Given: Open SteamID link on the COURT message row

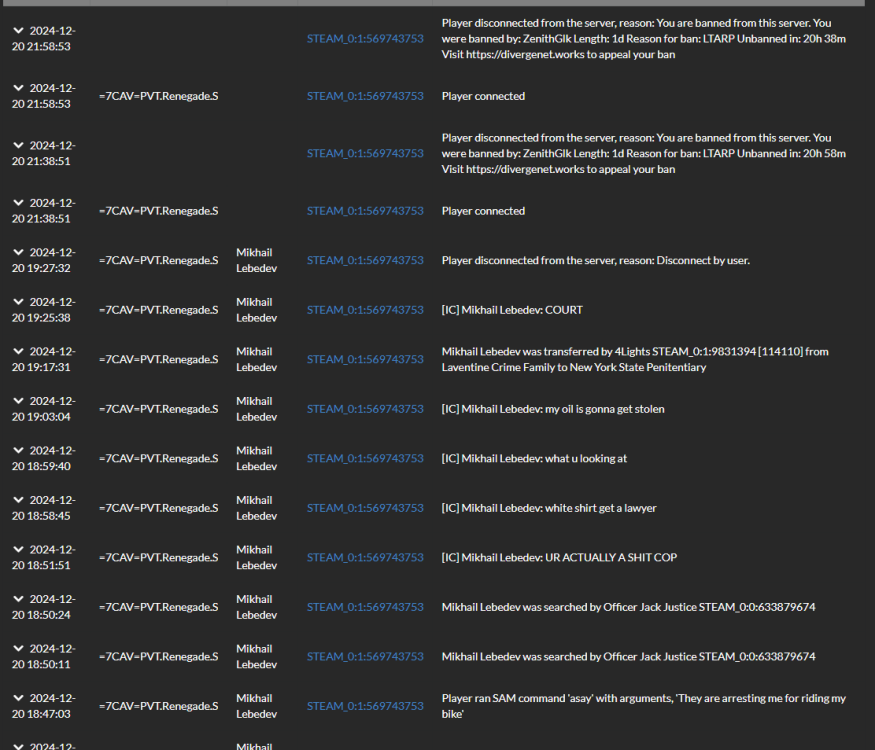Looking at the screenshot, I should (x=365, y=310).
